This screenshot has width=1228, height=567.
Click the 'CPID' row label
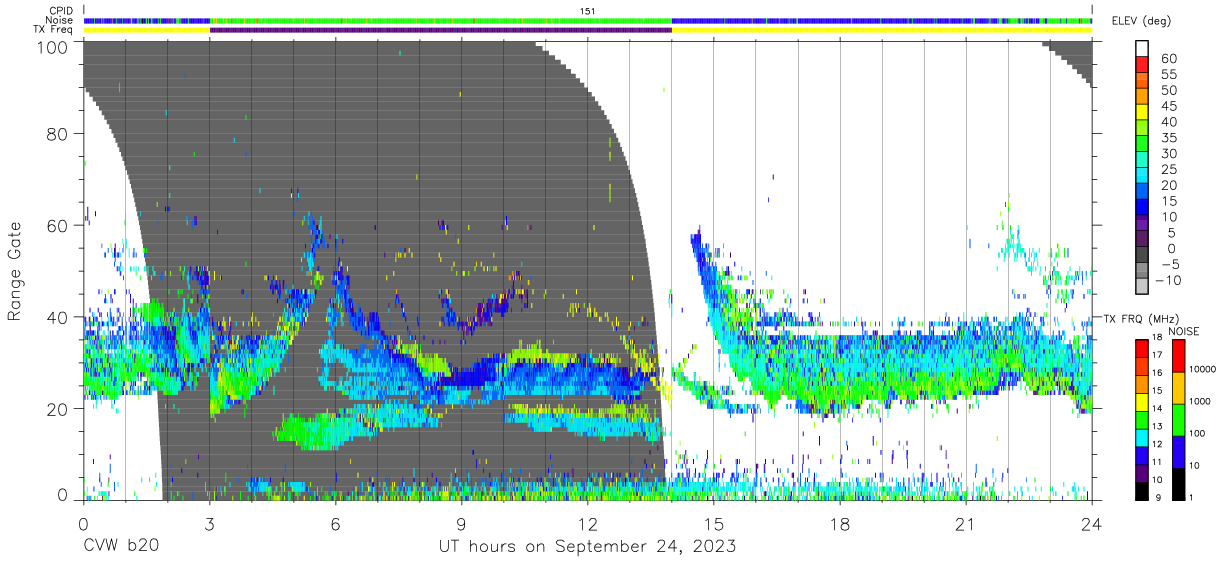[61, 11]
